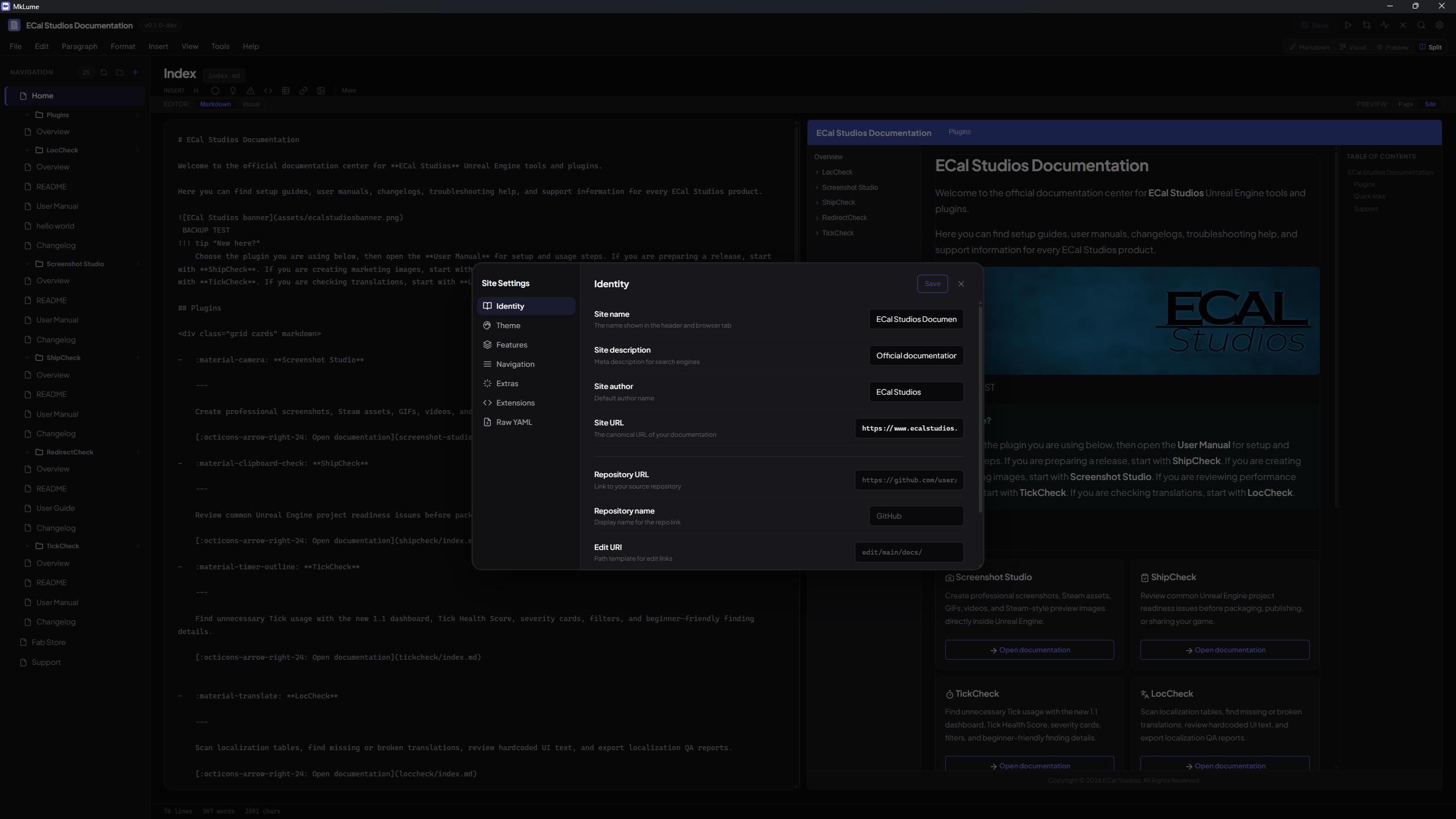This screenshot has height=819, width=1456.
Task: Click the activity pulse icon in top toolbar
Action: pos(1385,25)
